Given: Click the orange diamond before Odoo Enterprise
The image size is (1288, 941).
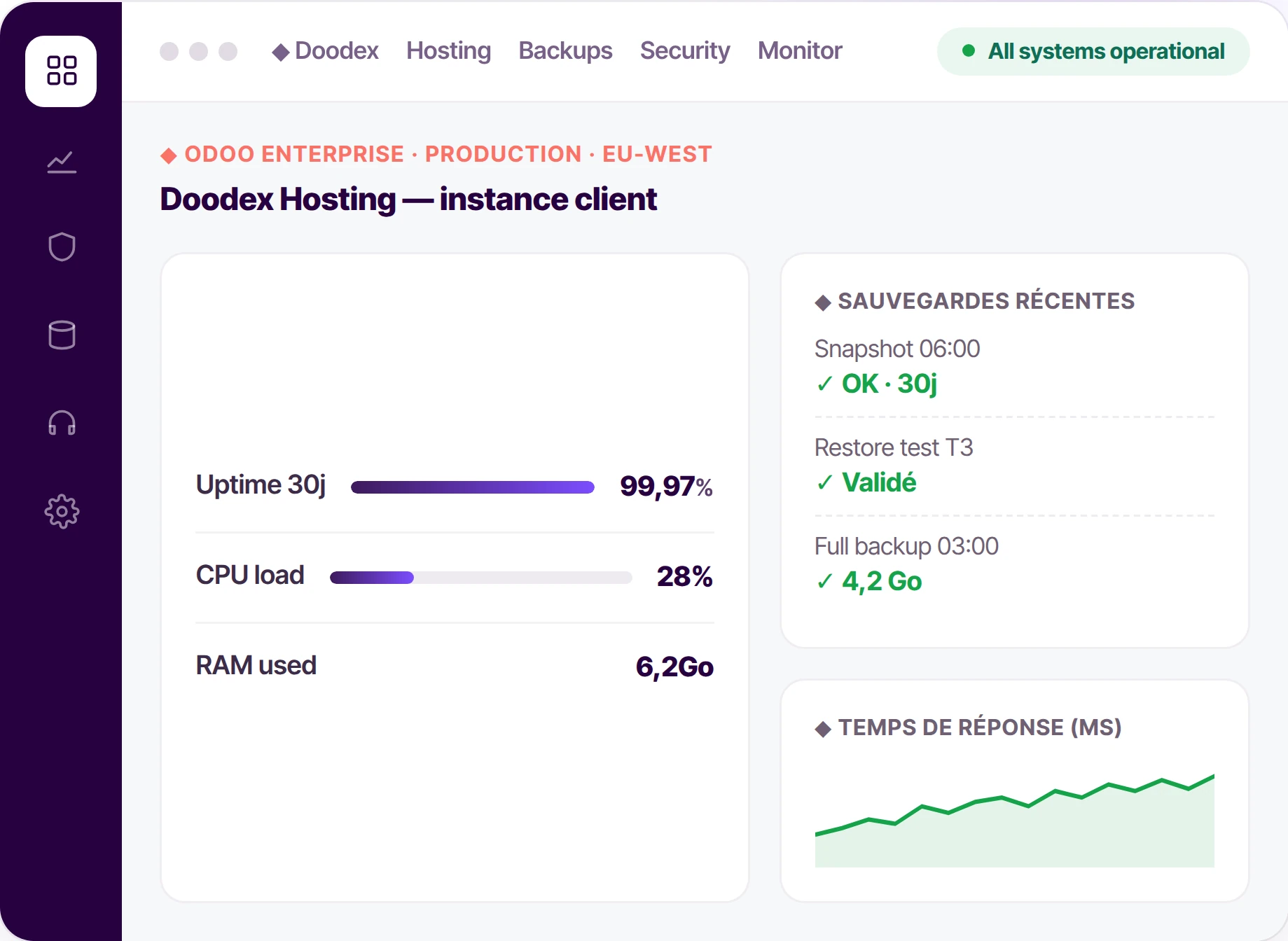Looking at the screenshot, I should [x=168, y=155].
